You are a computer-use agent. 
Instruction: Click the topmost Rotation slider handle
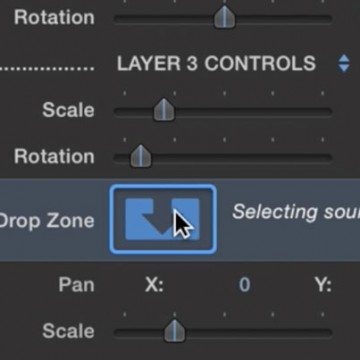(x=224, y=17)
